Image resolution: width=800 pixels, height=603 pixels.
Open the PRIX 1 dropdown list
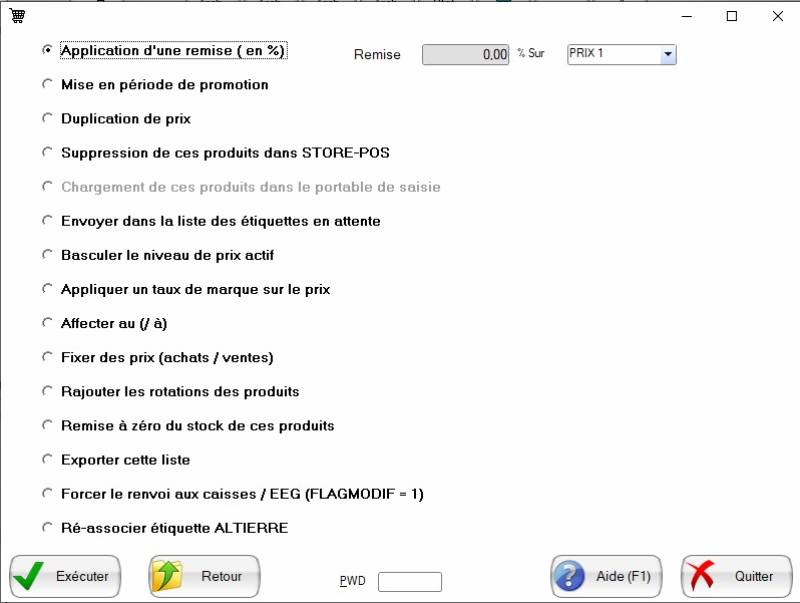pyautogui.click(x=667, y=54)
